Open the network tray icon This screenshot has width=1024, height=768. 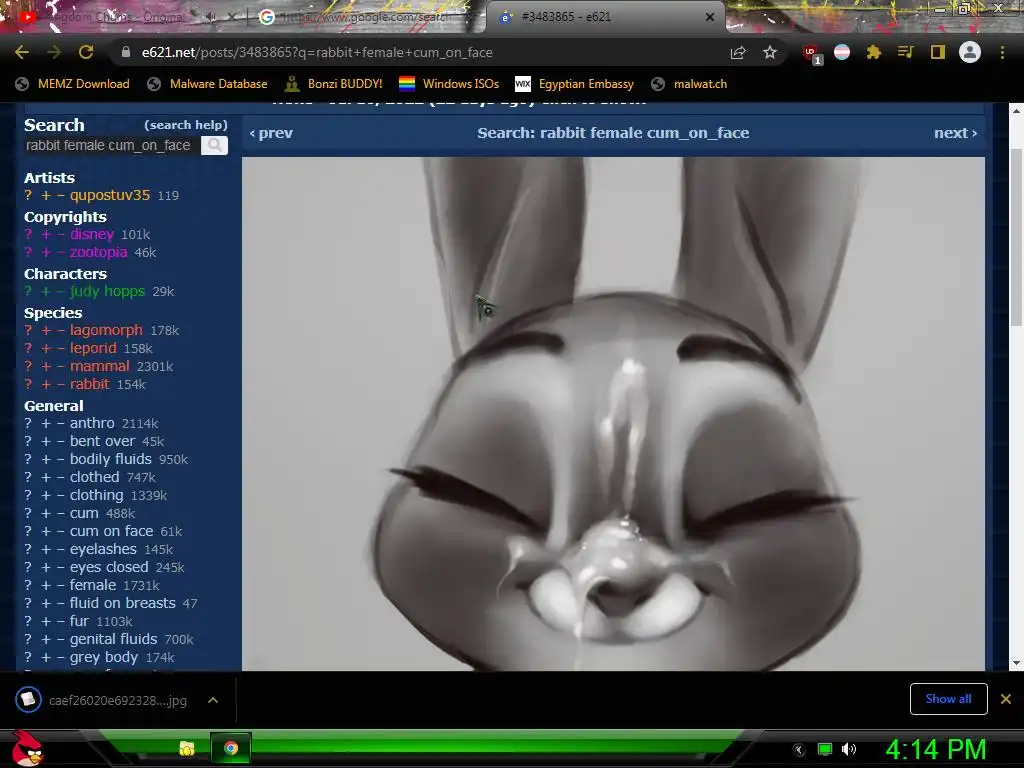825,749
